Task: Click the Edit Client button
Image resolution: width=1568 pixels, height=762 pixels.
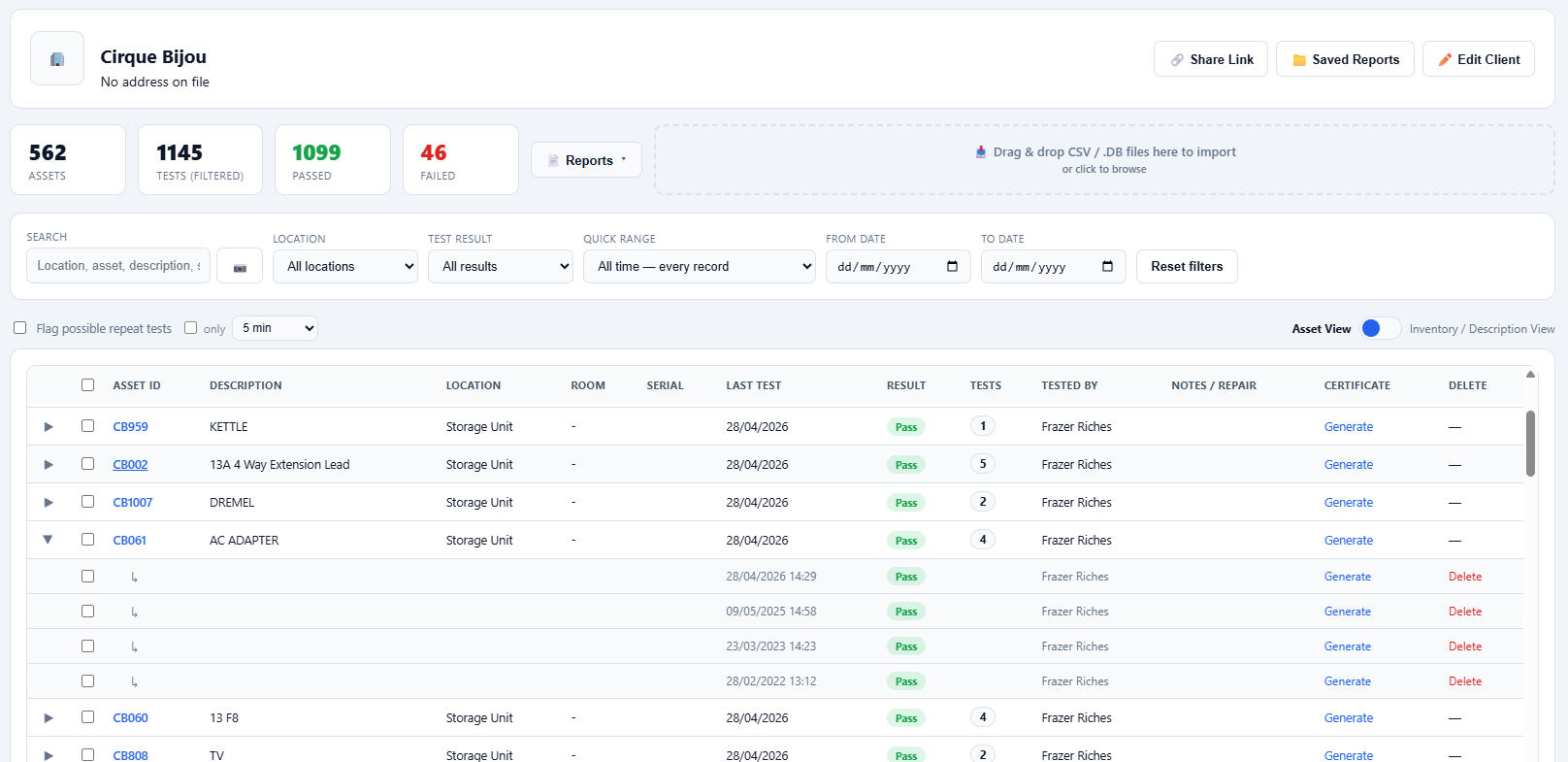Action: coord(1479,59)
